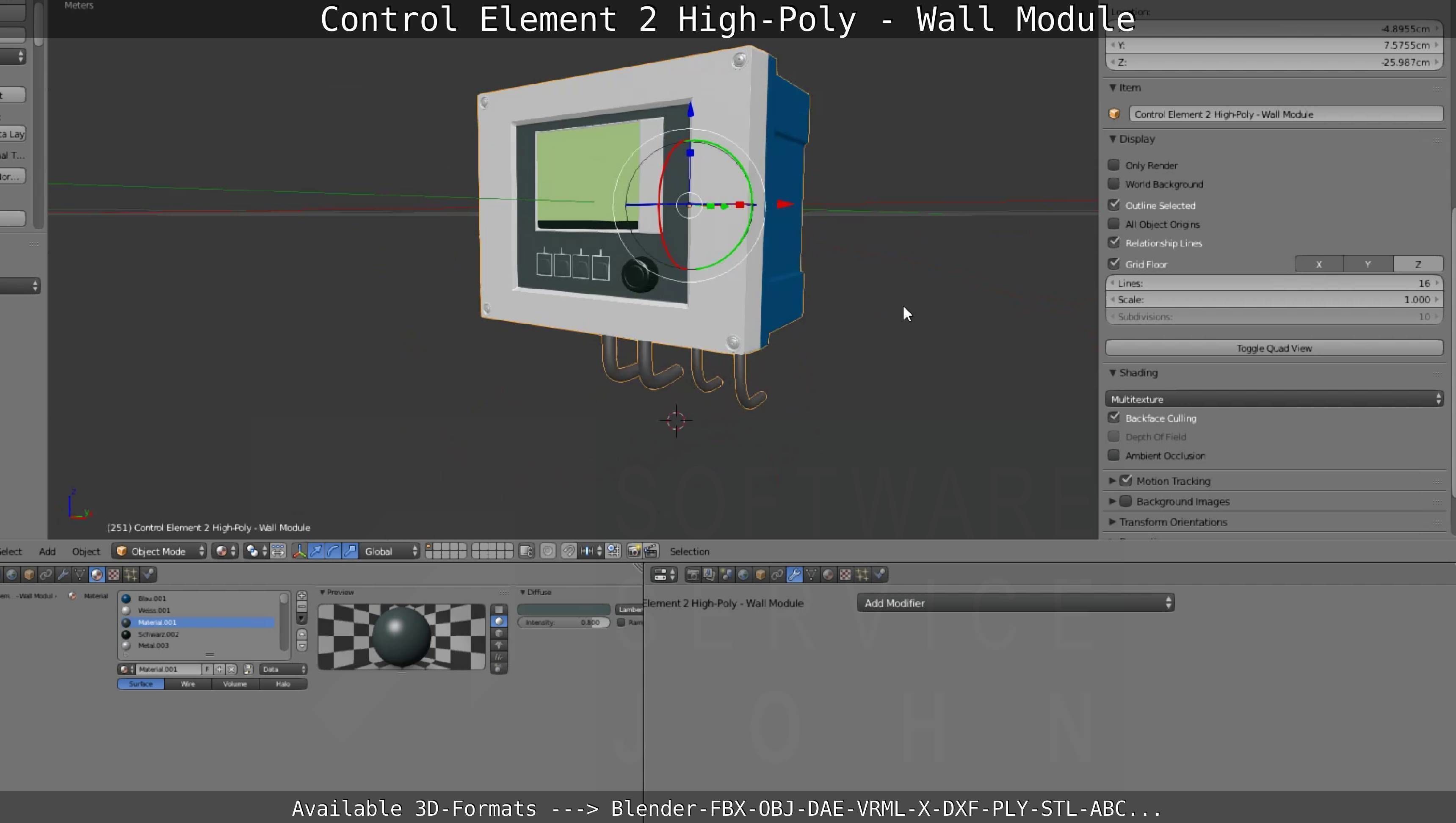Open World tab in right properties editor
The height and width of the screenshot is (823, 1456).
point(744,575)
